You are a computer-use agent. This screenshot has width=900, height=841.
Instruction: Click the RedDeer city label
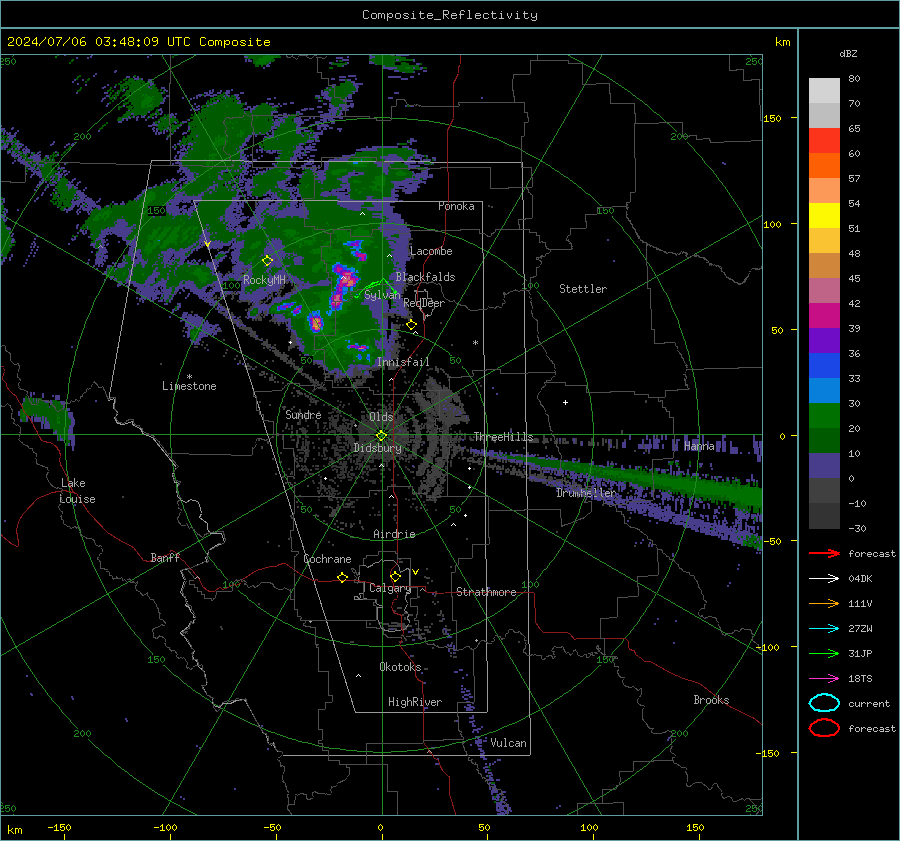[424, 303]
